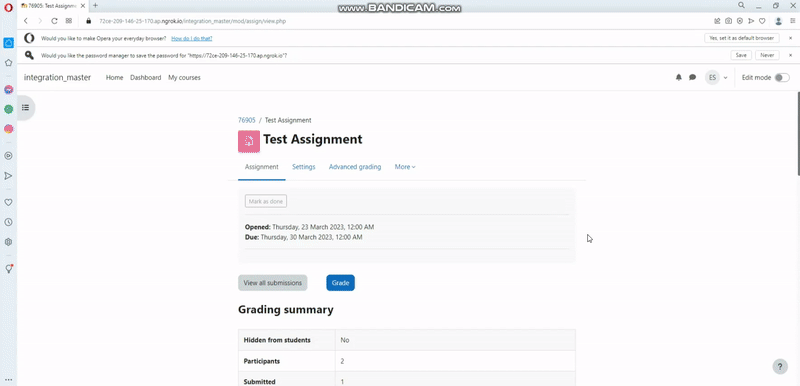Open sidebar three-dots setup menu
This screenshot has width=800, height=386.
click(x=8, y=380)
